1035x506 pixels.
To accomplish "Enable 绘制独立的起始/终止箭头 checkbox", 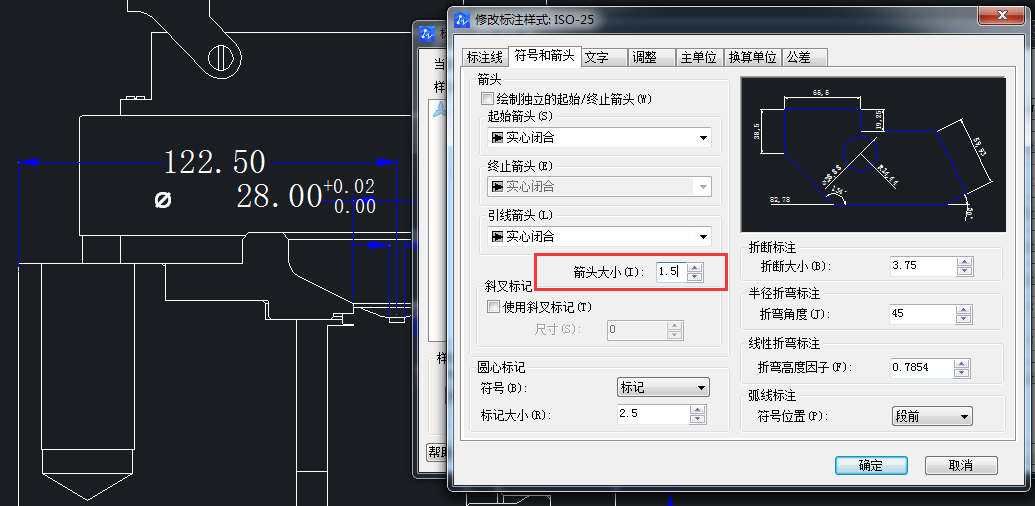I will (488, 99).
